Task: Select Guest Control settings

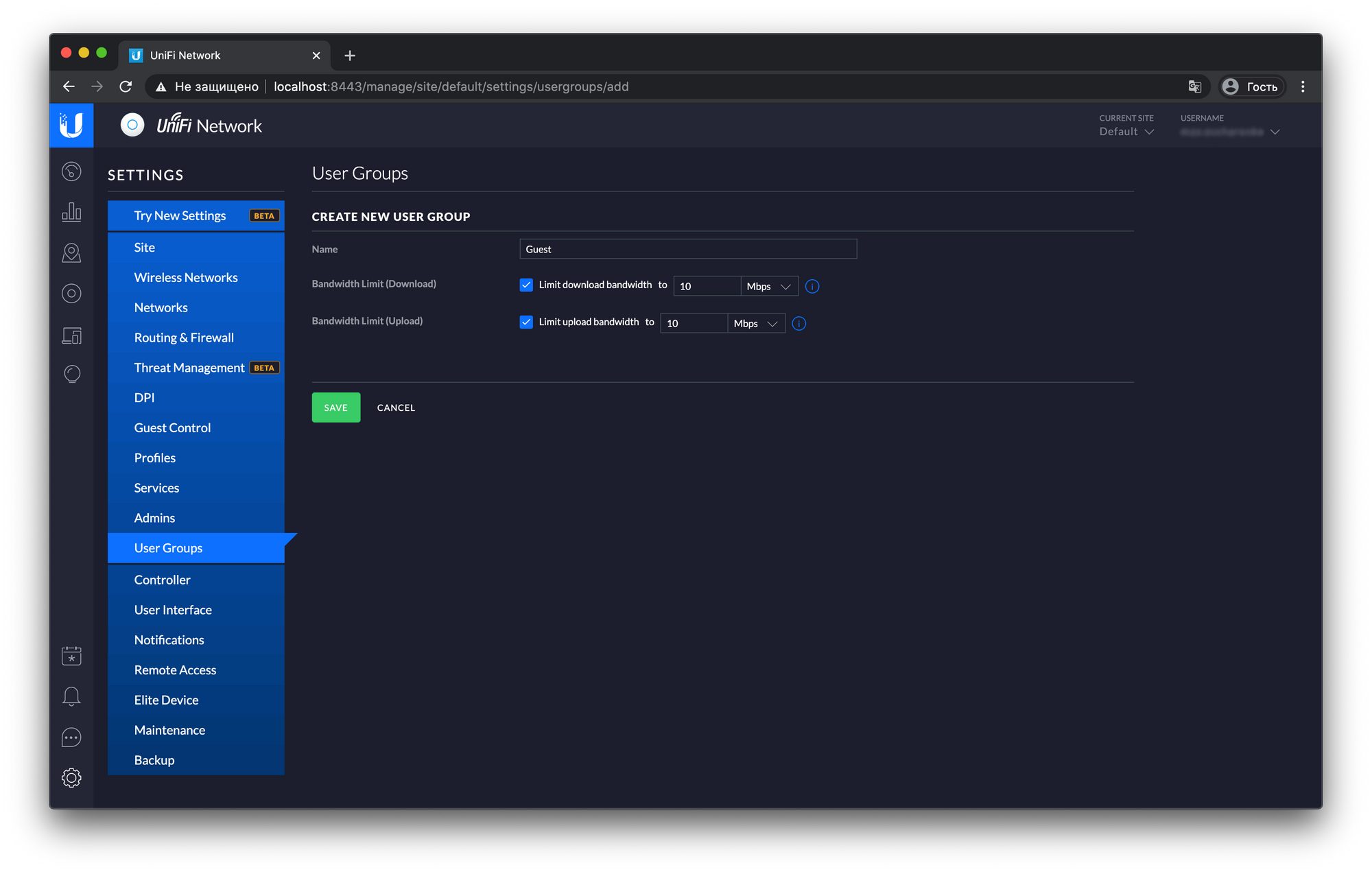Action: 196,428
